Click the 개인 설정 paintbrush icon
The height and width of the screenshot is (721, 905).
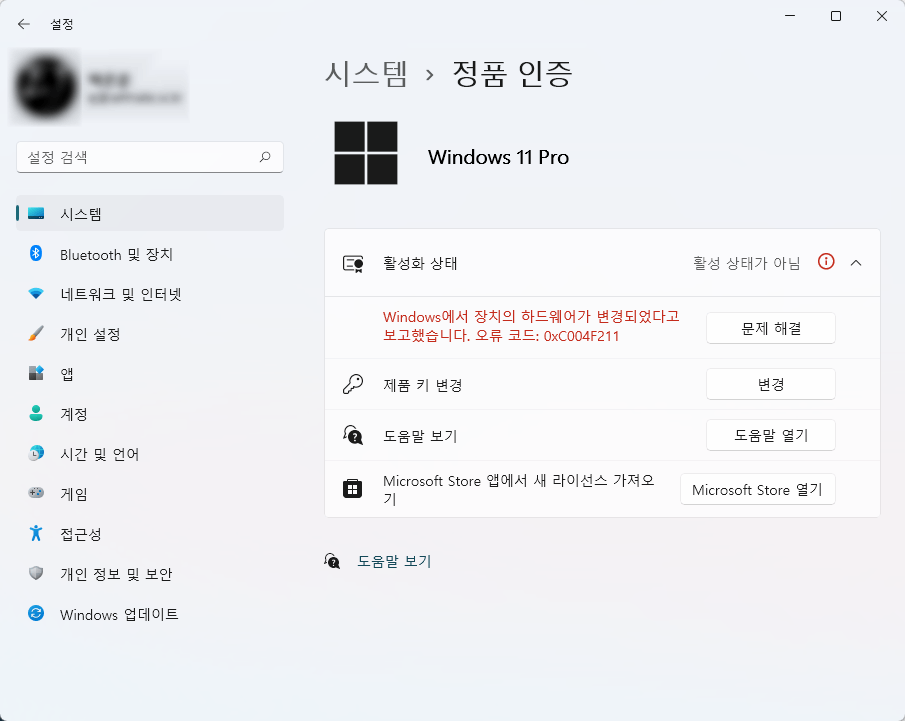click(36, 334)
